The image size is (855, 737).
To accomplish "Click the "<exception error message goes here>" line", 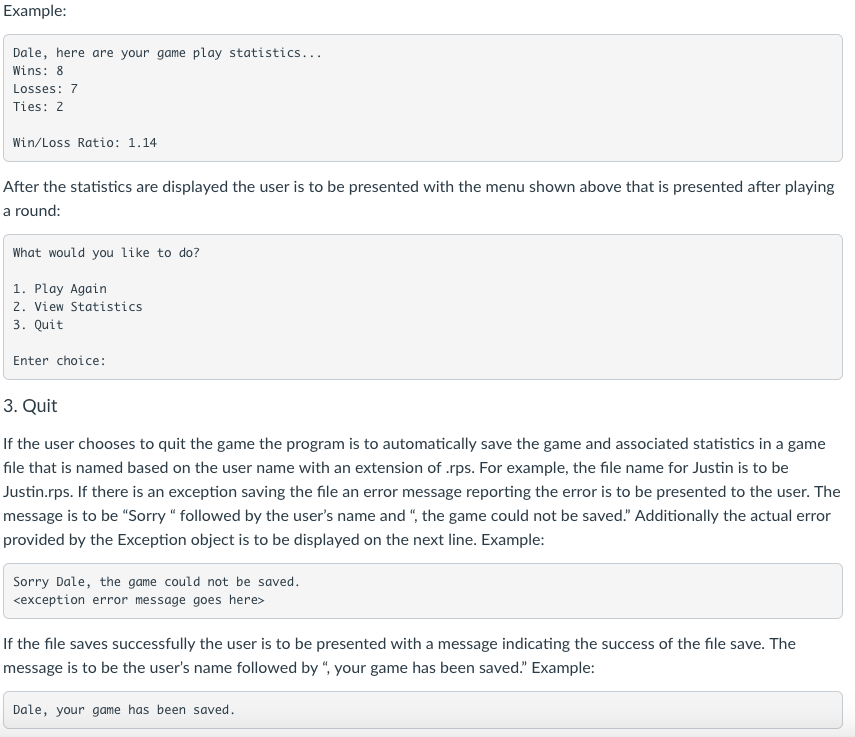I will (x=138, y=600).
